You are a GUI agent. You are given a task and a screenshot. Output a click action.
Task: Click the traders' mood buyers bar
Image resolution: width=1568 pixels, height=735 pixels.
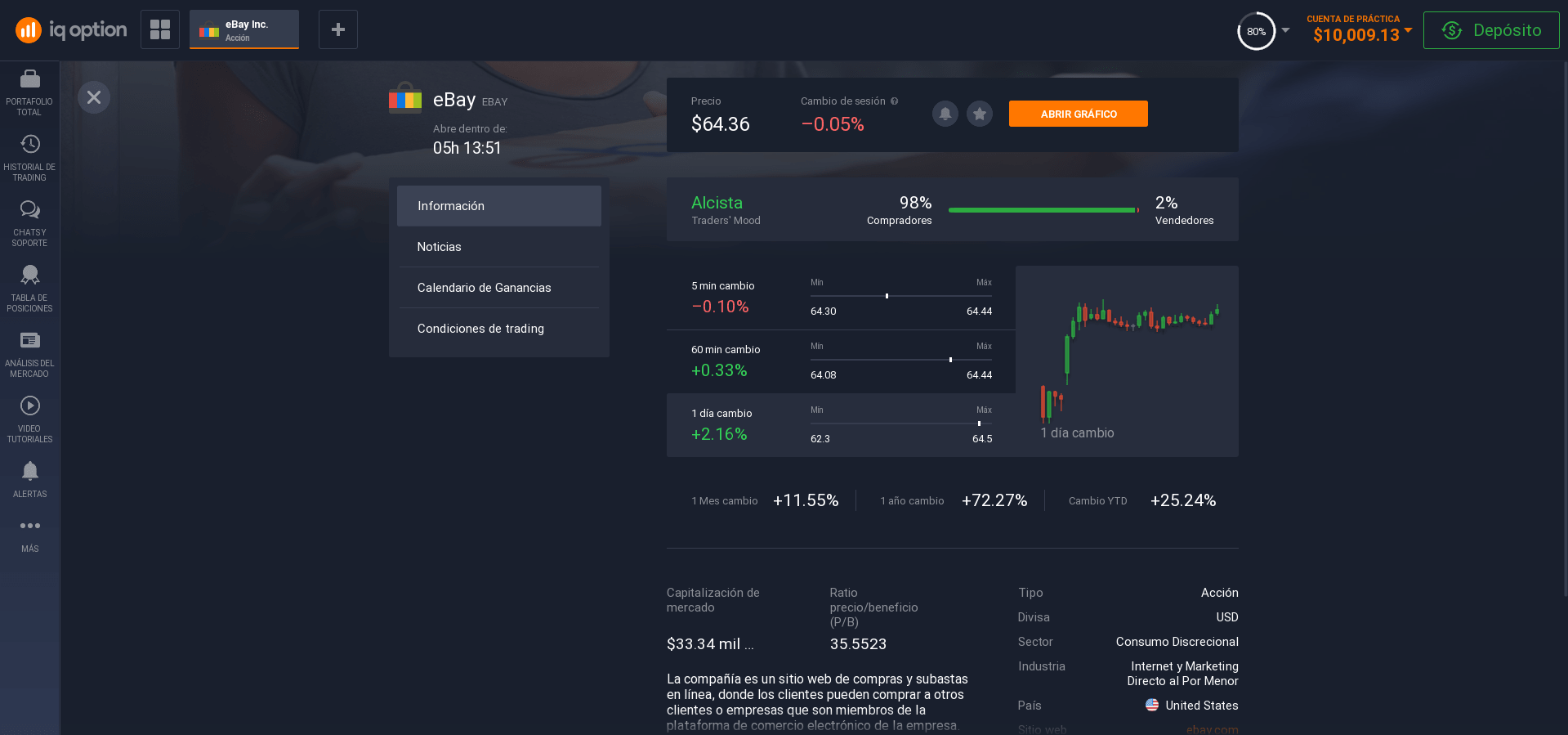click(x=1041, y=210)
